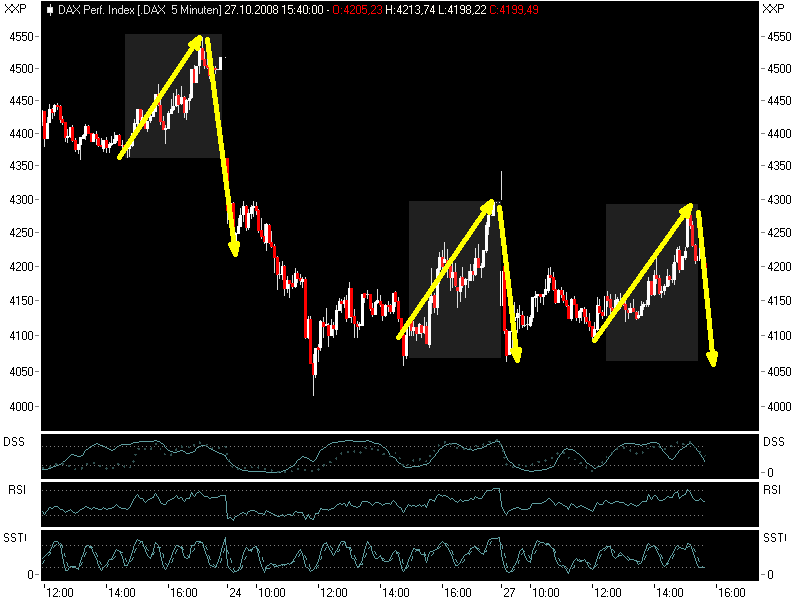Click the 4450 price label on the left axis
800x600 pixels.
tap(21, 101)
